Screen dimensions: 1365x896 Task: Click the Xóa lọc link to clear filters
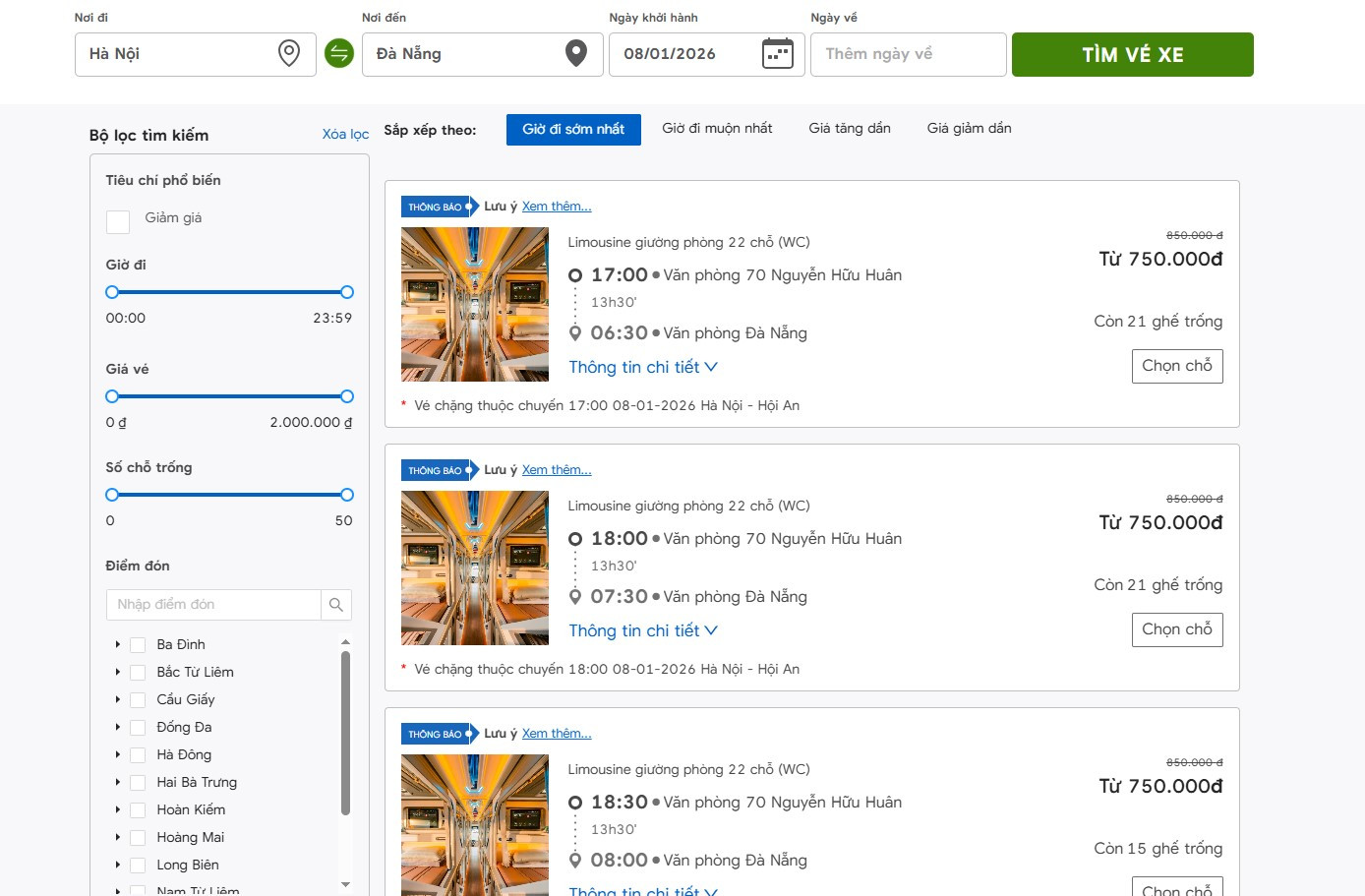click(x=346, y=134)
